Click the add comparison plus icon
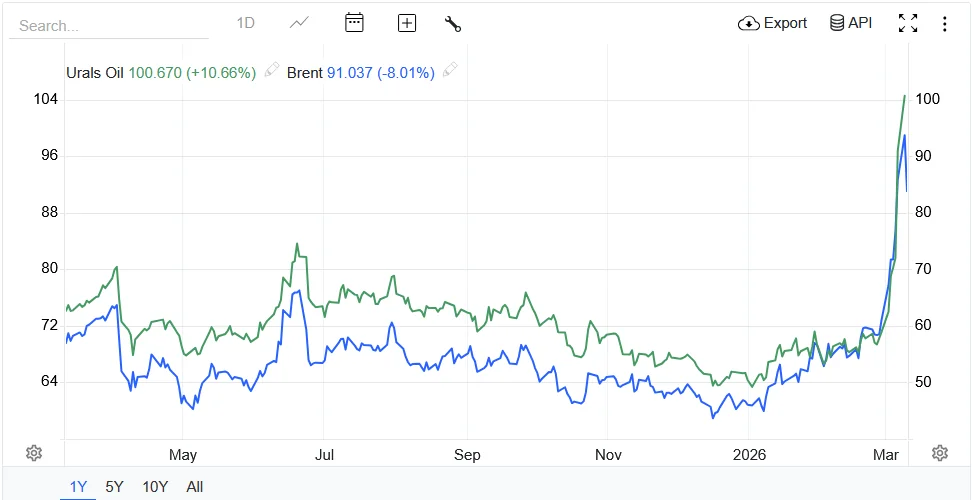The height and width of the screenshot is (500, 972). (407, 23)
